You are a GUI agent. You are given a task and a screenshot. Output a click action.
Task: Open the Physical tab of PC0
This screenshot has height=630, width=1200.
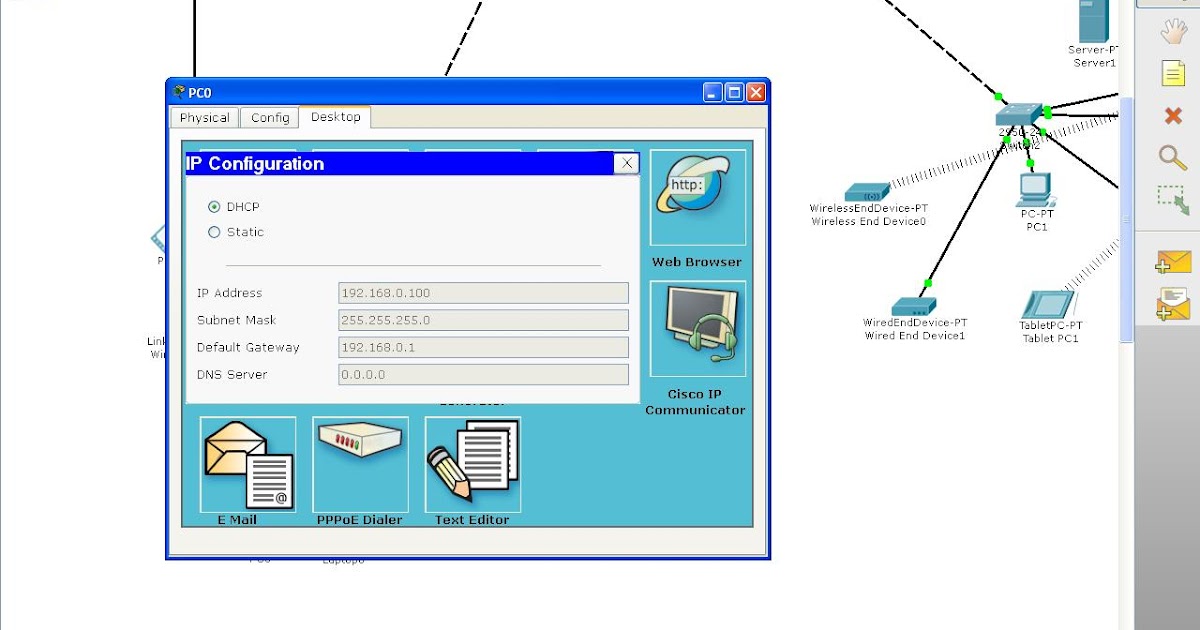coord(204,117)
